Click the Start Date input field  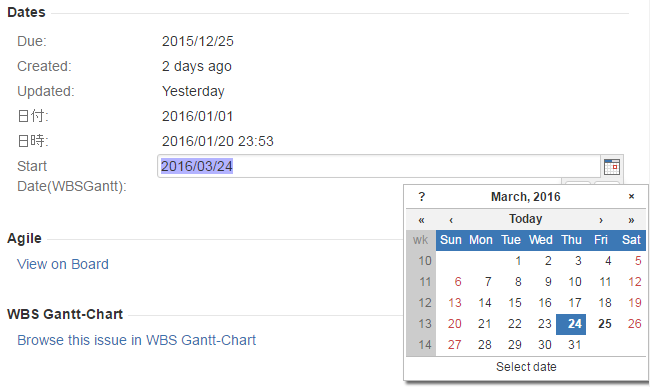point(379,167)
